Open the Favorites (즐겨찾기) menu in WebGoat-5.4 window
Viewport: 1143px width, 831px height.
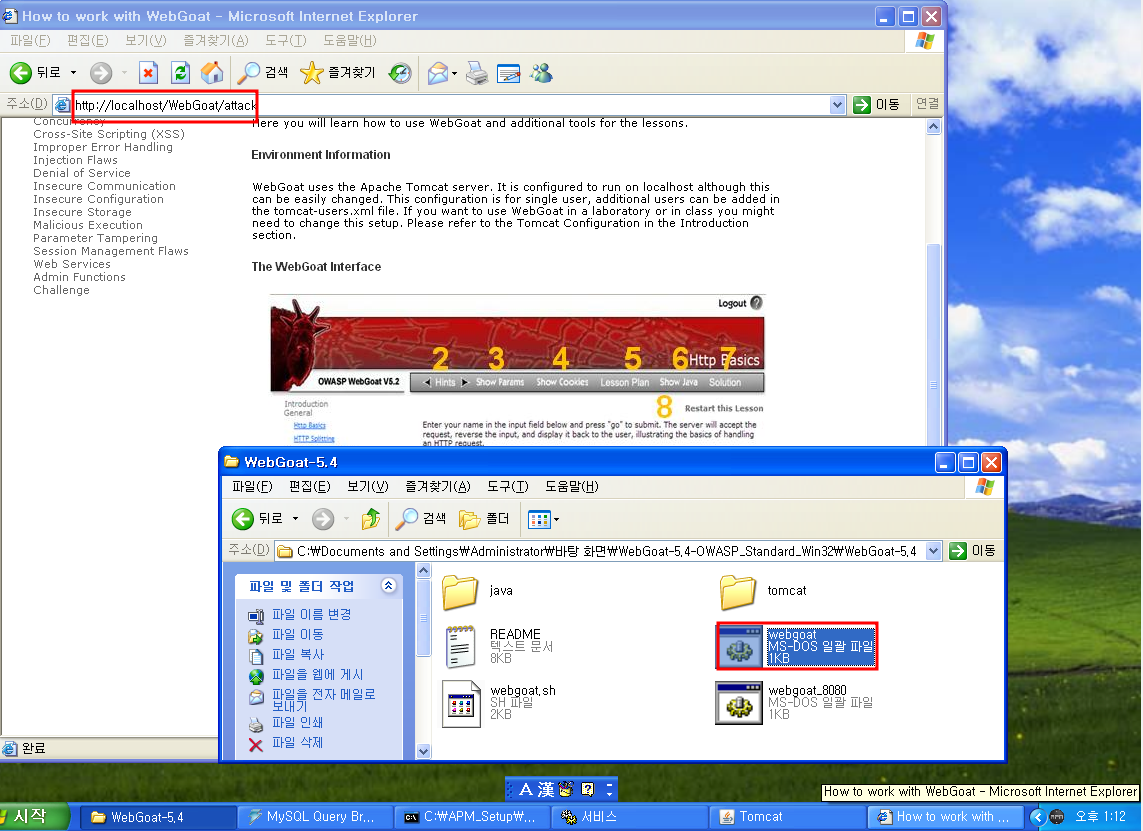[x=437, y=486]
